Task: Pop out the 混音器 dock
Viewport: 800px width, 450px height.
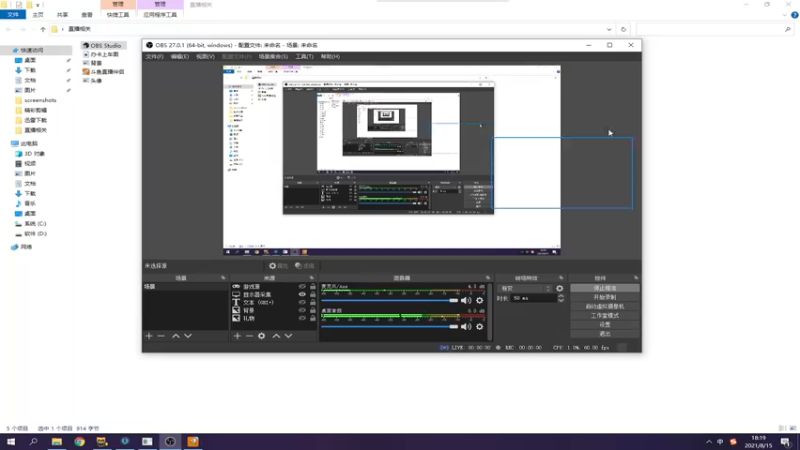Action: (488, 278)
